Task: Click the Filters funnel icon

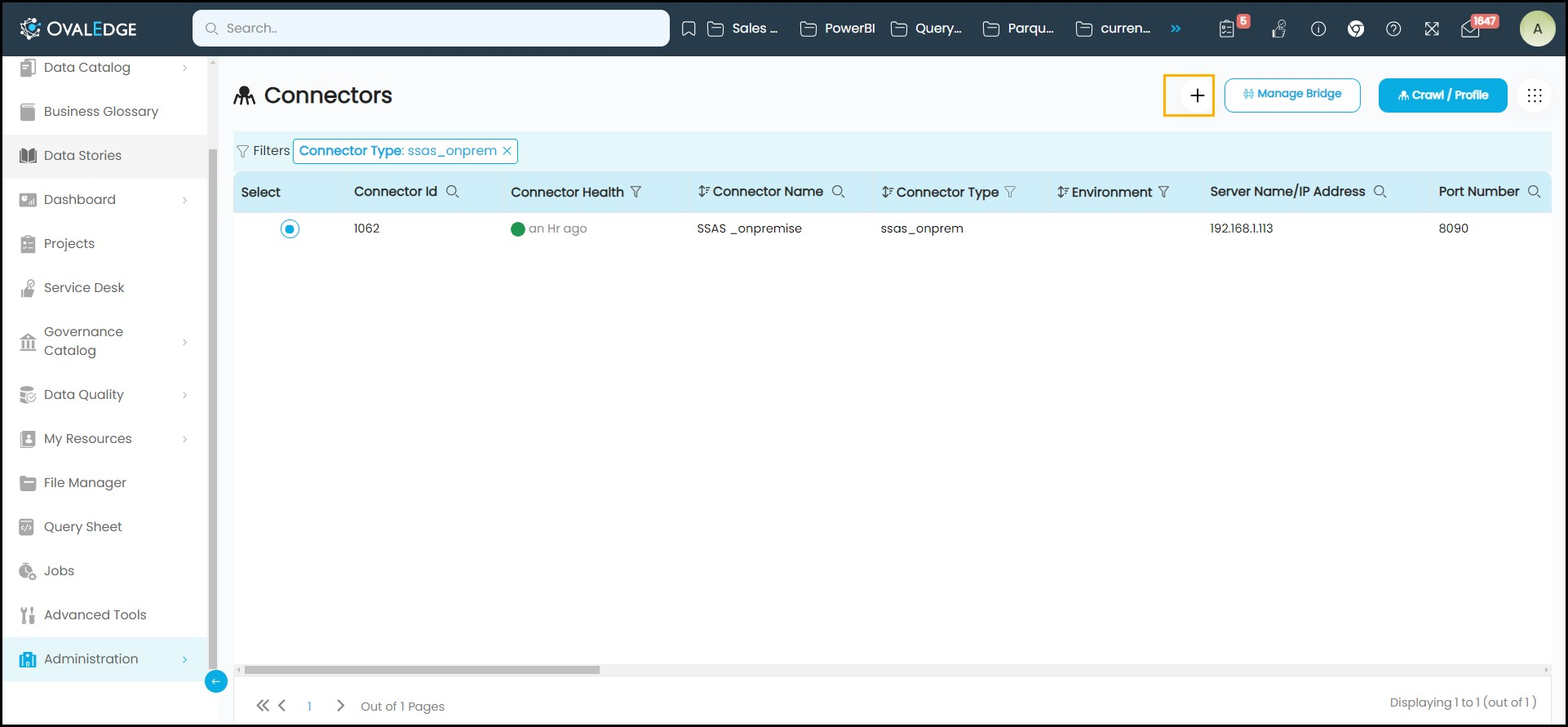Action: click(242, 151)
